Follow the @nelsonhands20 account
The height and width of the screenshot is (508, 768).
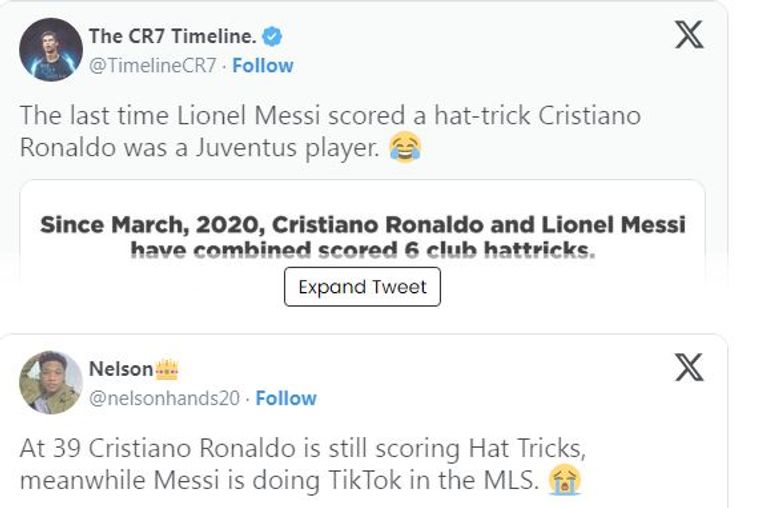tap(286, 398)
